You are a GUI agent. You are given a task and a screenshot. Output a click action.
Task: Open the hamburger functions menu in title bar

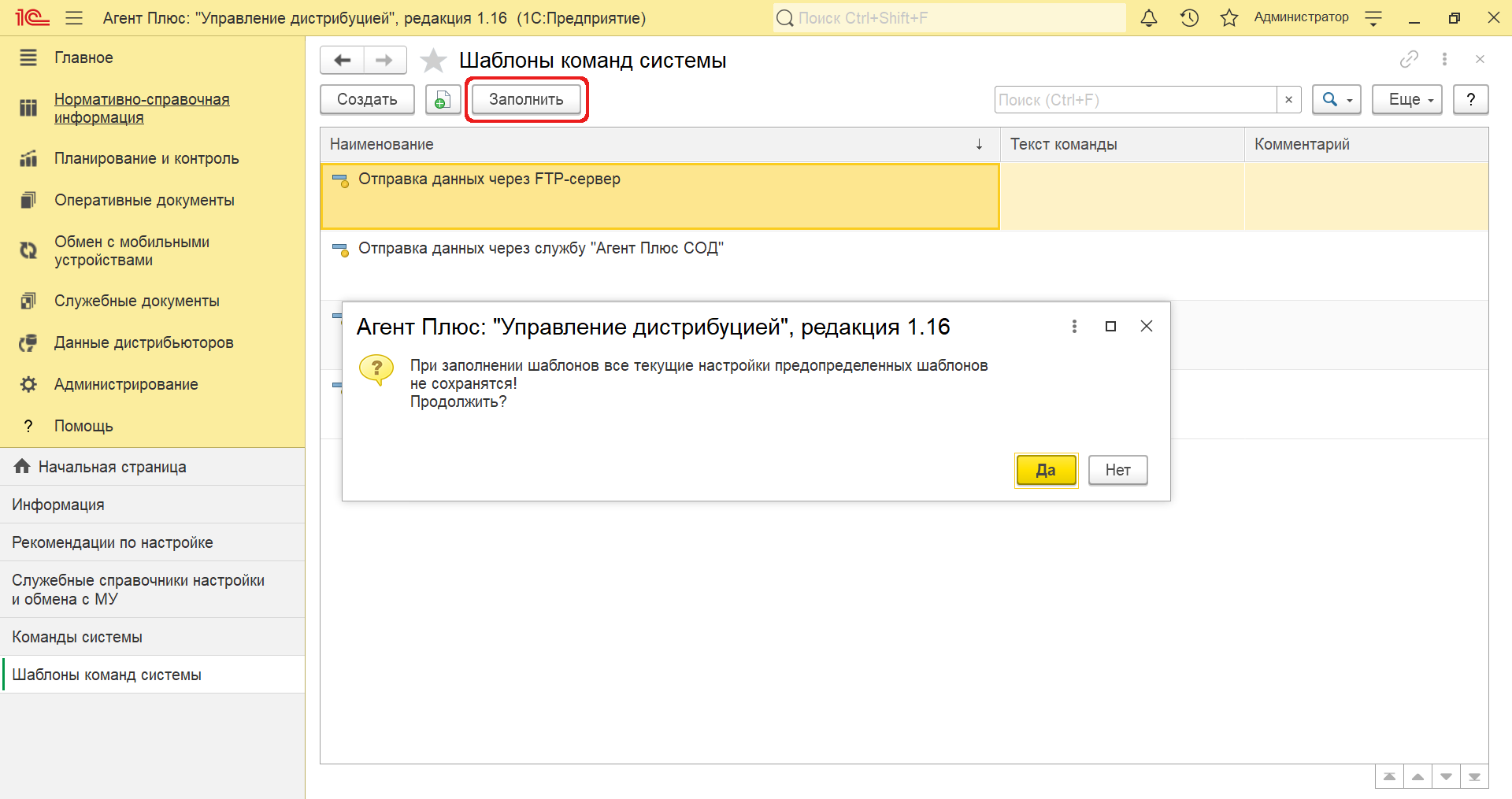click(74, 17)
